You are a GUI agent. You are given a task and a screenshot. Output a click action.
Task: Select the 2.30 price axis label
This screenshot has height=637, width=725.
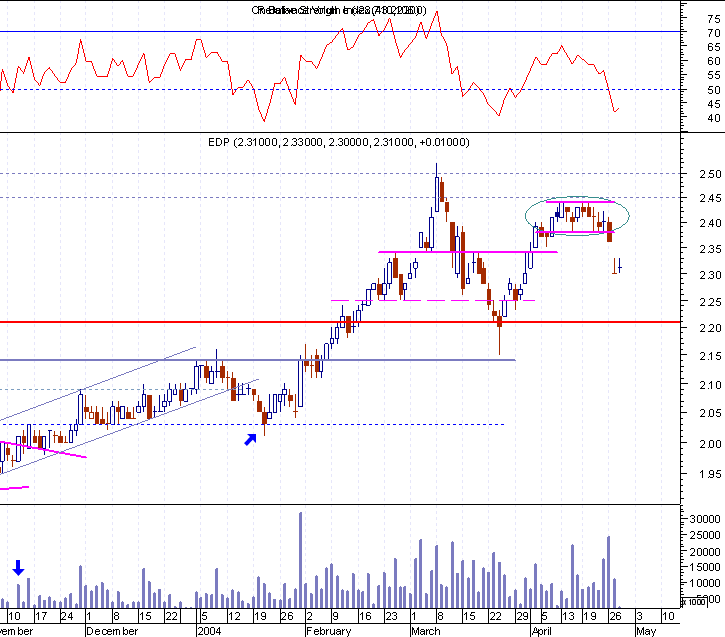[710, 275]
